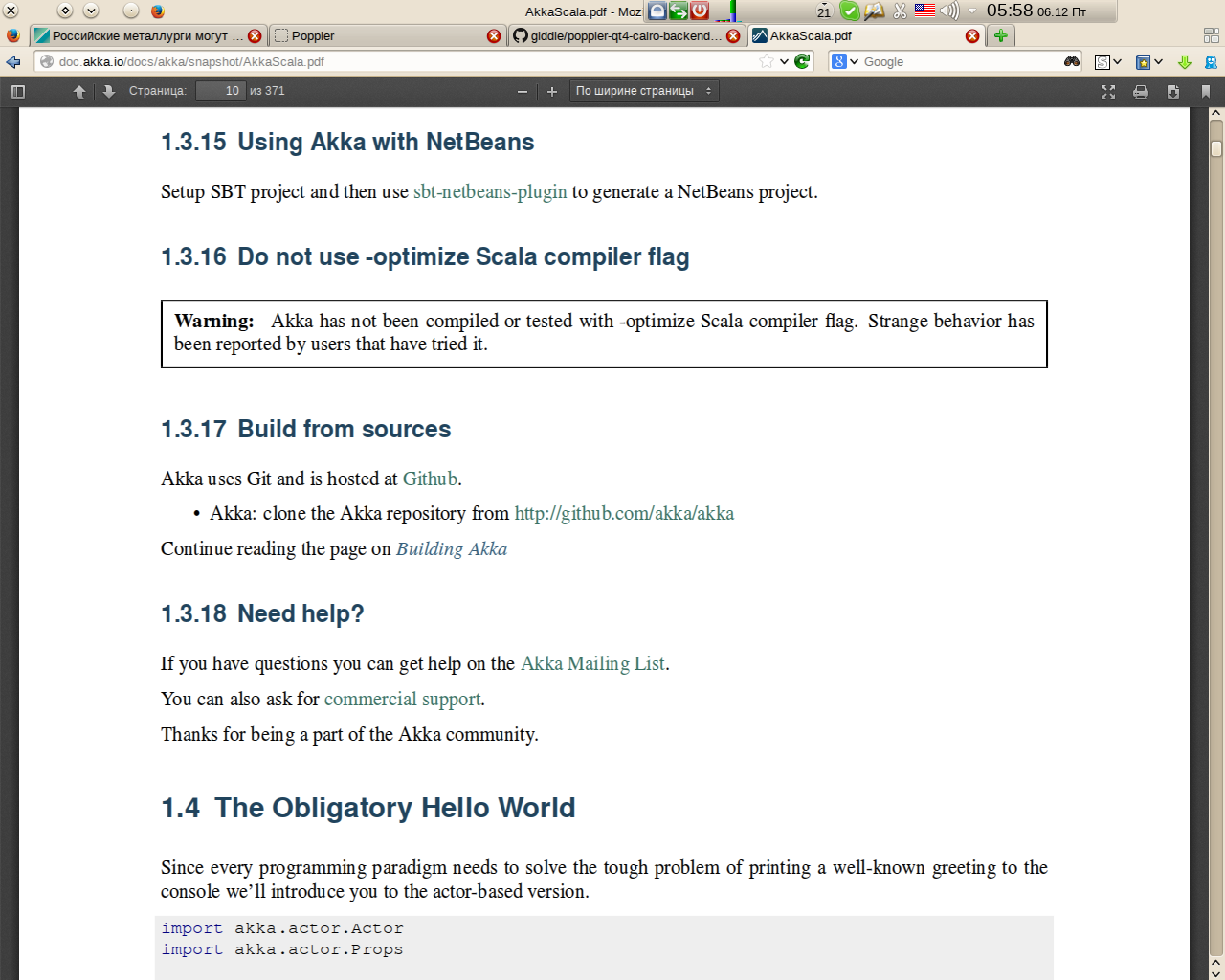The height and width of the screenshot is (980, 1225).
Task: Click the blue ghost extension icon
Action: tap(1211, 62)
